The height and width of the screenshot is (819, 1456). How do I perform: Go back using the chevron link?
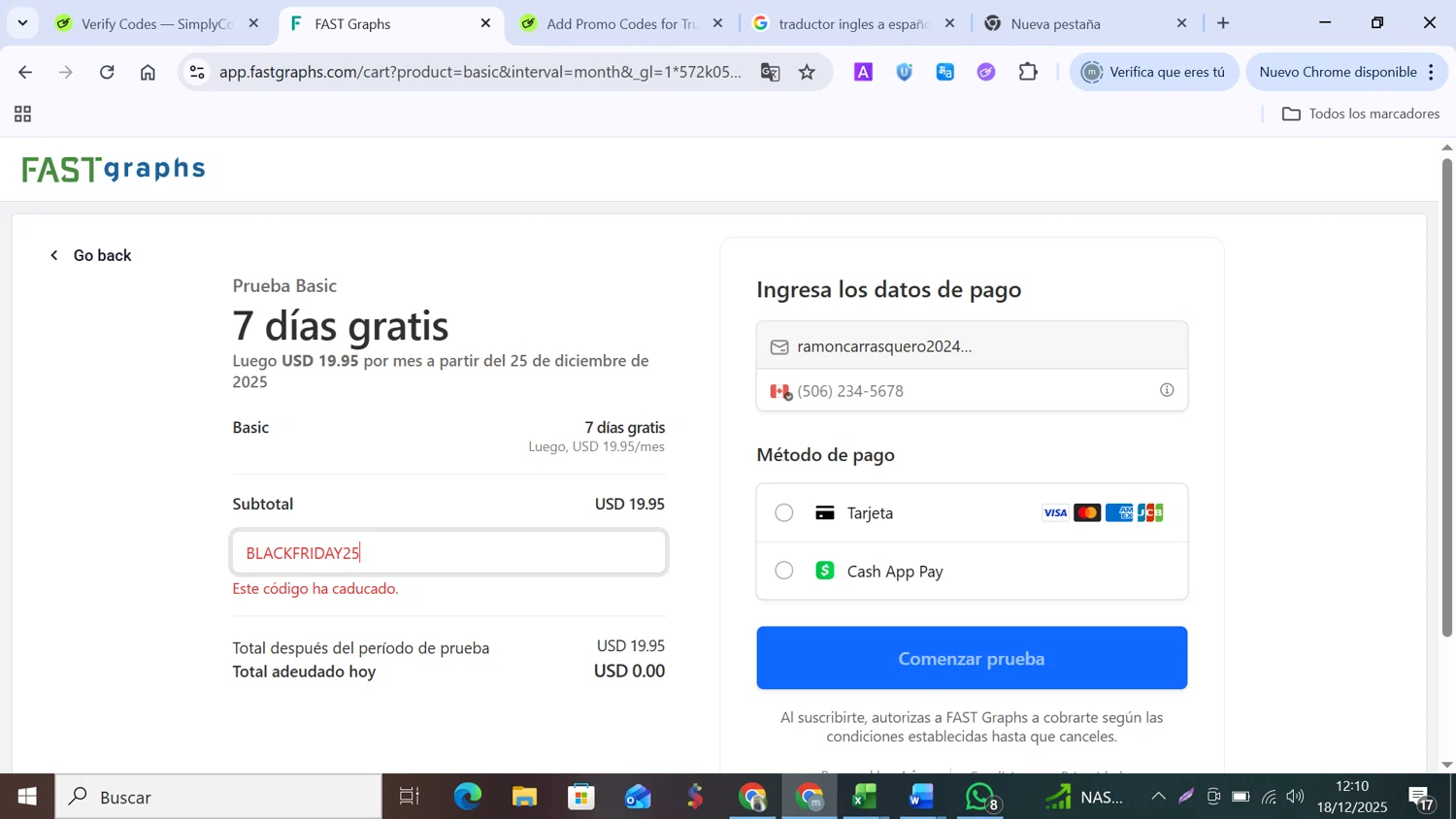coord(90,255)
